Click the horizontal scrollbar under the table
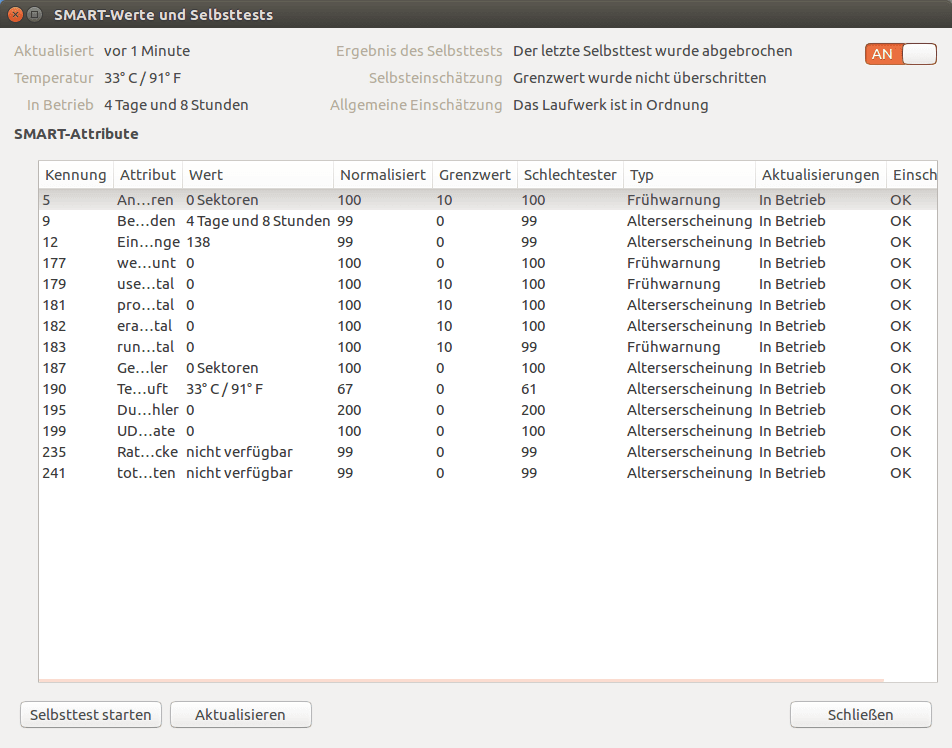Image resolution: width=952 pixels, height=748 pixels. pyautogui.click(x=461, y=680)
